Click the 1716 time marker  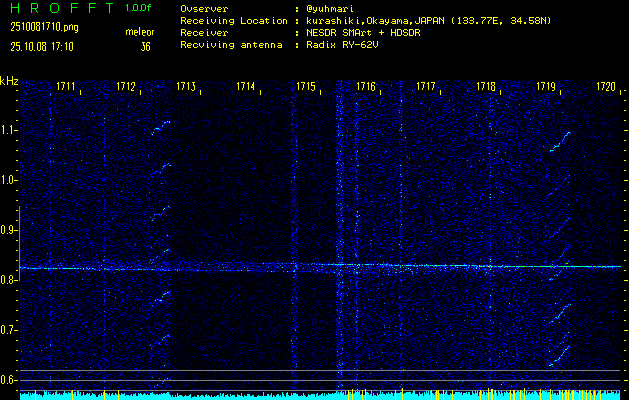[x=366, y=86]
